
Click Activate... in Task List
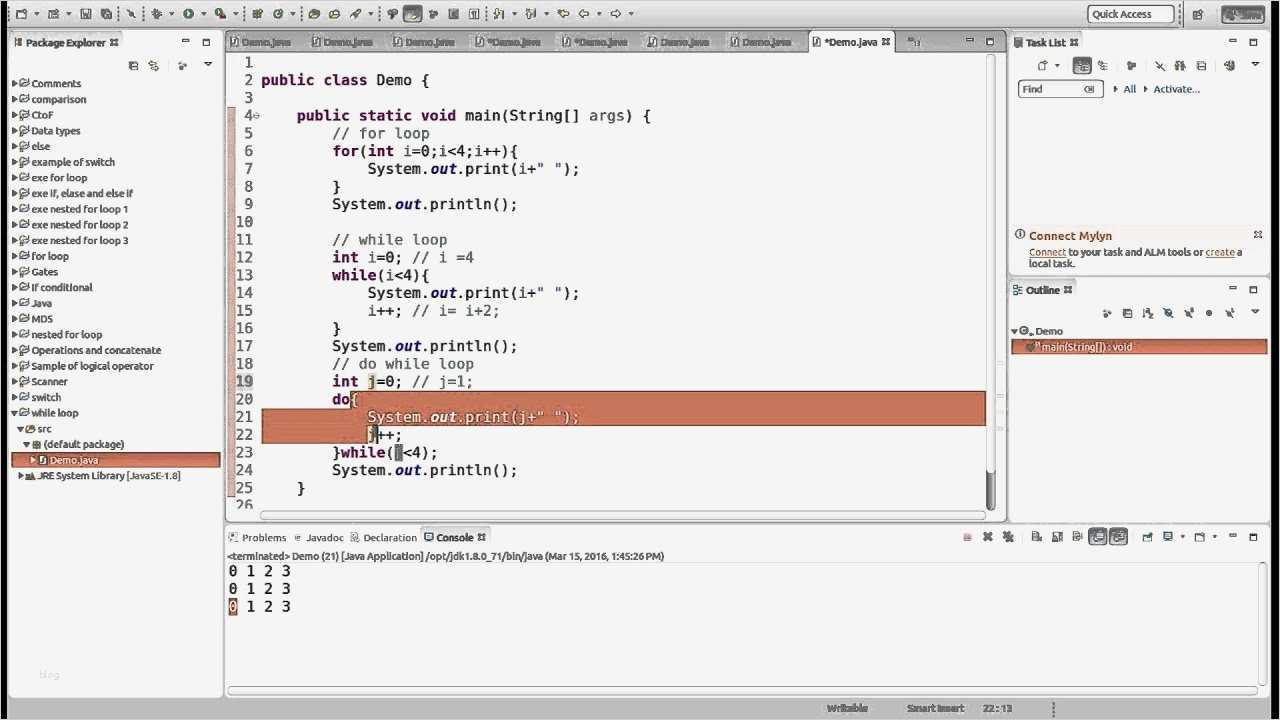tap(1176, 89)
